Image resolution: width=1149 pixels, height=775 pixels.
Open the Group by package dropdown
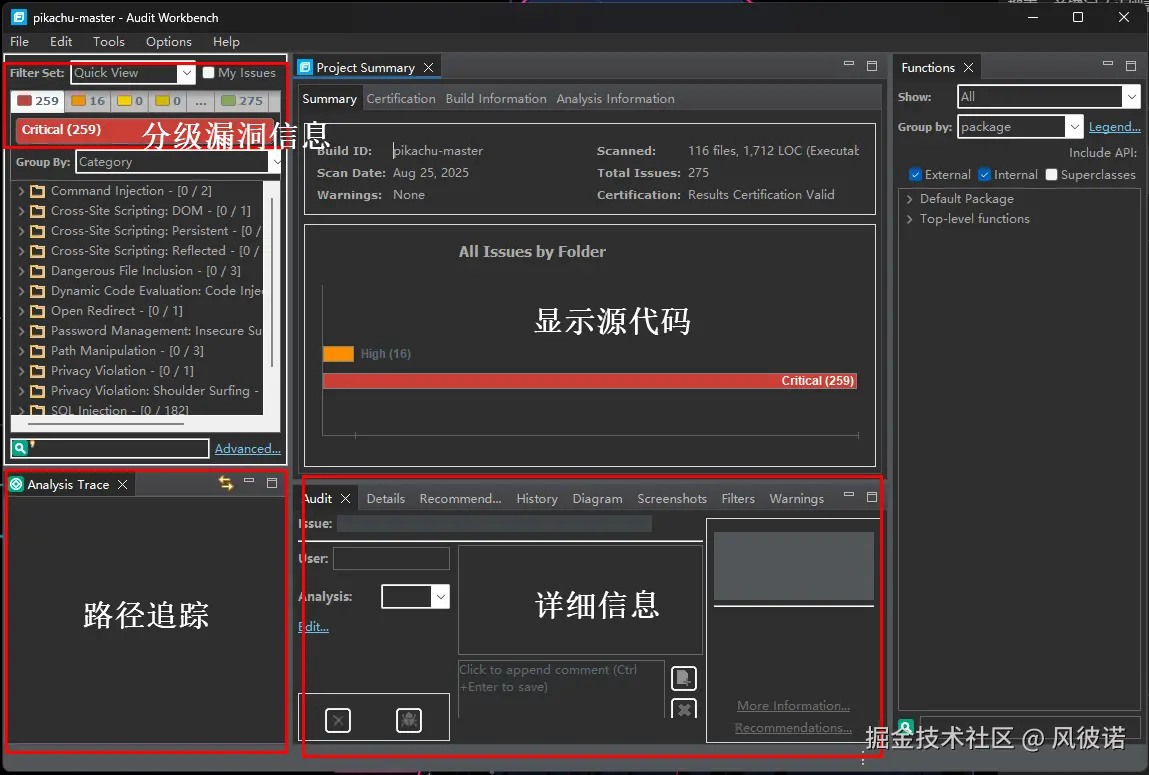point(1074,127)
